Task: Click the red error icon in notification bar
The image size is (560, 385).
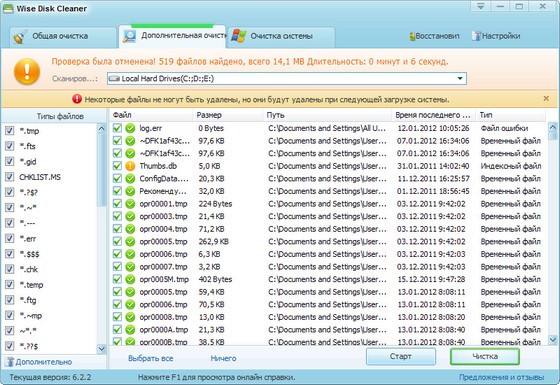Action: 77,99
